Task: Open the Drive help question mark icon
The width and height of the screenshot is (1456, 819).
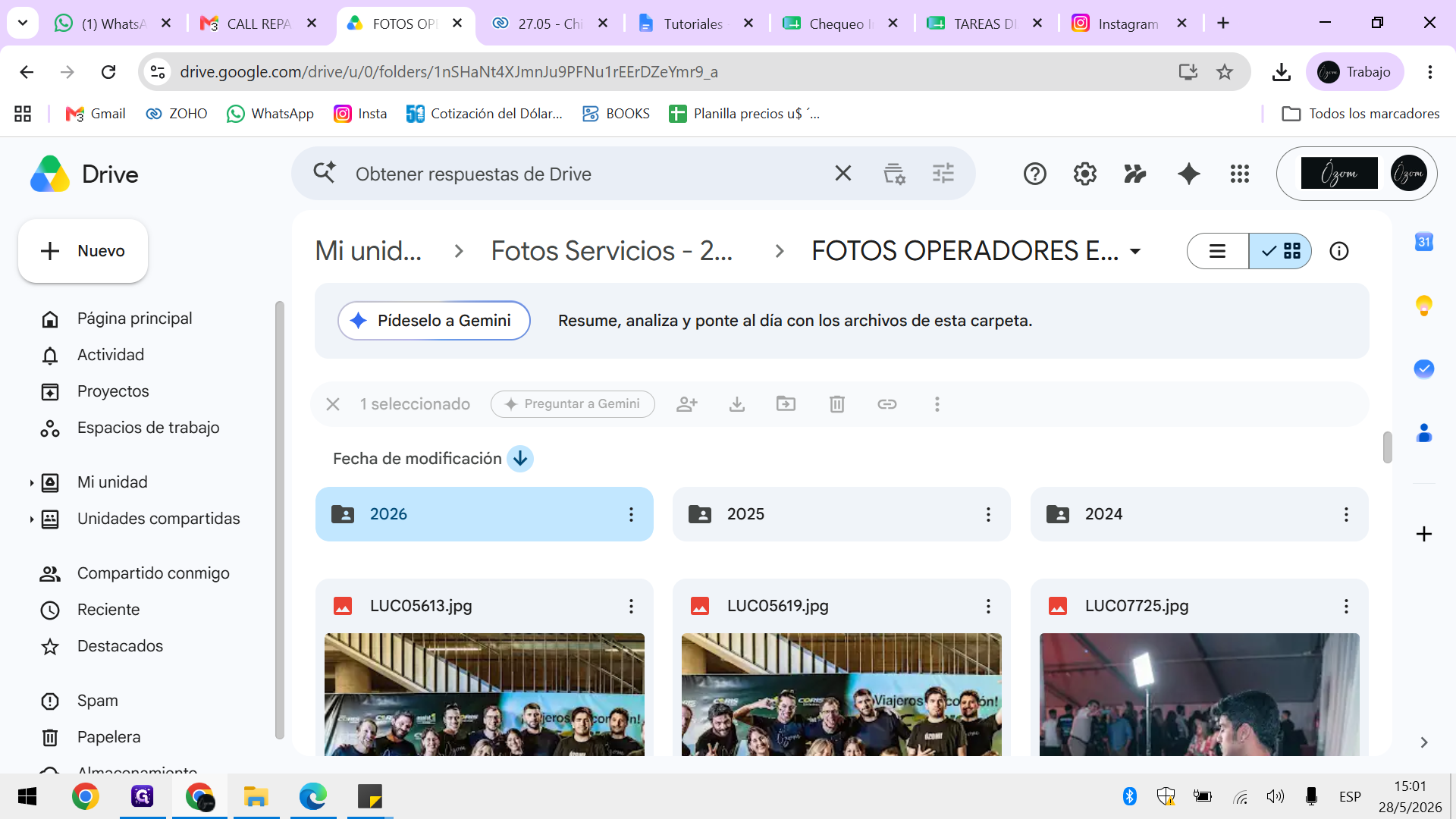Action: (1034, 174)
